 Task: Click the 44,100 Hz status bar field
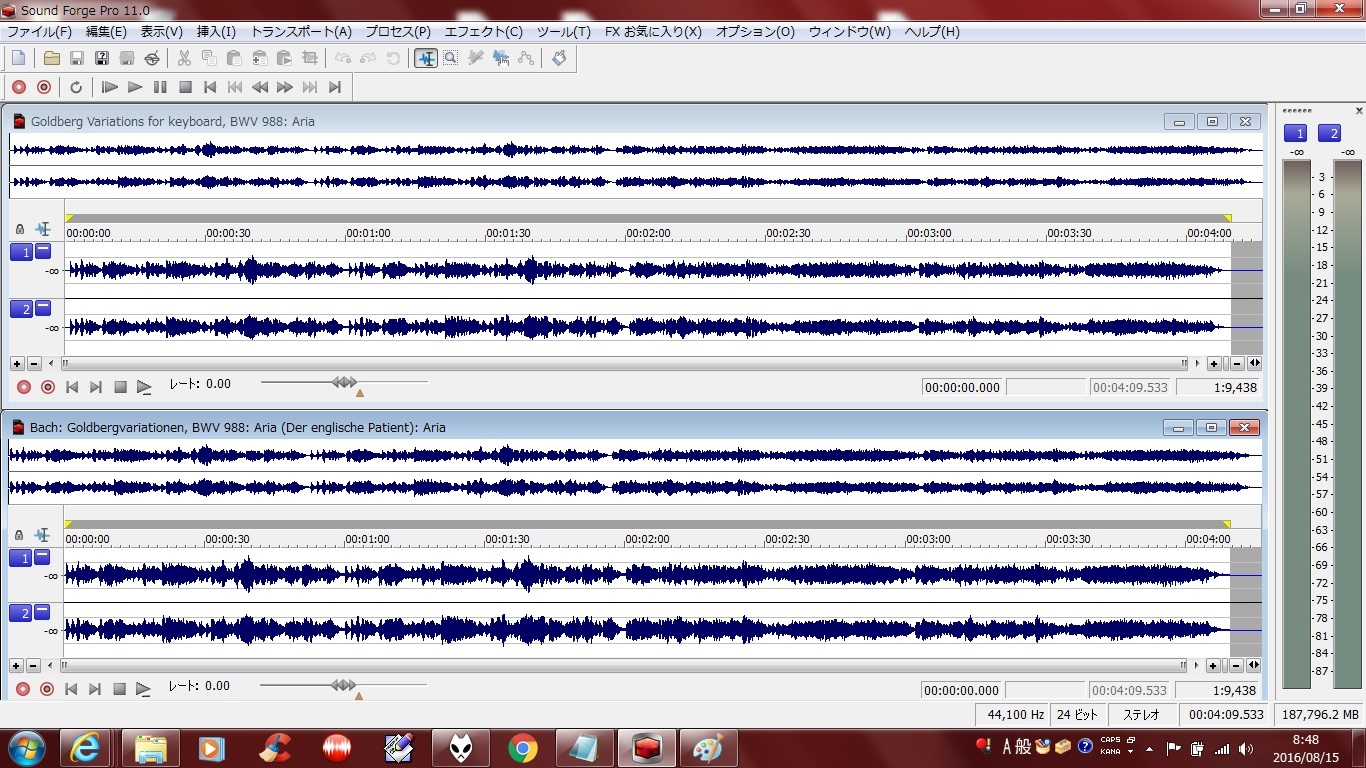pyautogui.click(x=1012, y=715)
